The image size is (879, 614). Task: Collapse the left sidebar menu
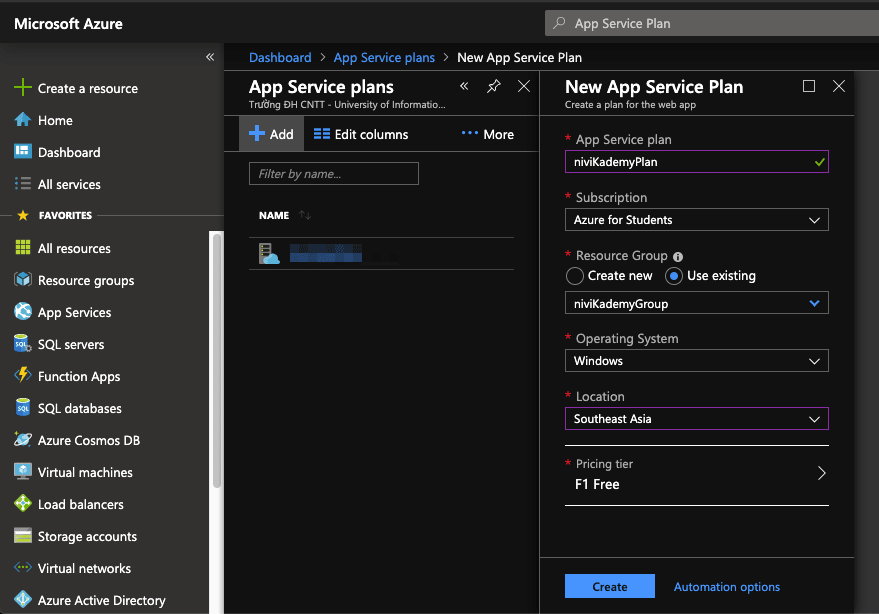click(210, 57)
